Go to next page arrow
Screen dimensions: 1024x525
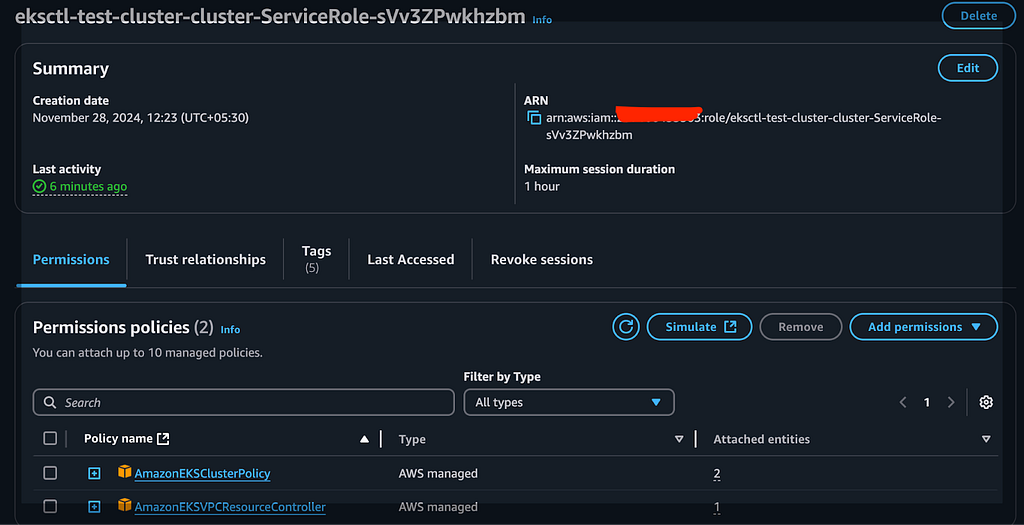(951, 402)
